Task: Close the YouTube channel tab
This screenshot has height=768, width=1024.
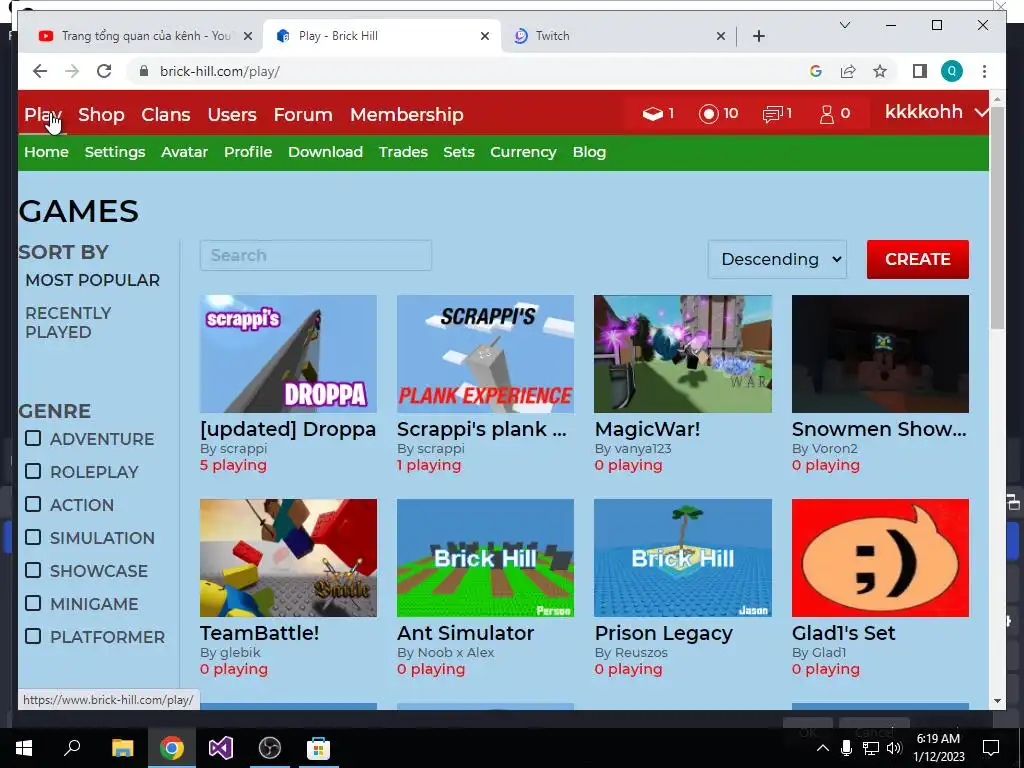Action: pyautogui.click(x=248, y=36)
